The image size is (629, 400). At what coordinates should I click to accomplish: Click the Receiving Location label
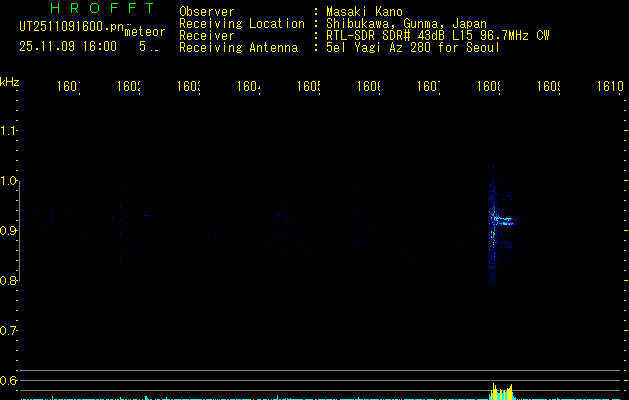(x=242, y=24)
